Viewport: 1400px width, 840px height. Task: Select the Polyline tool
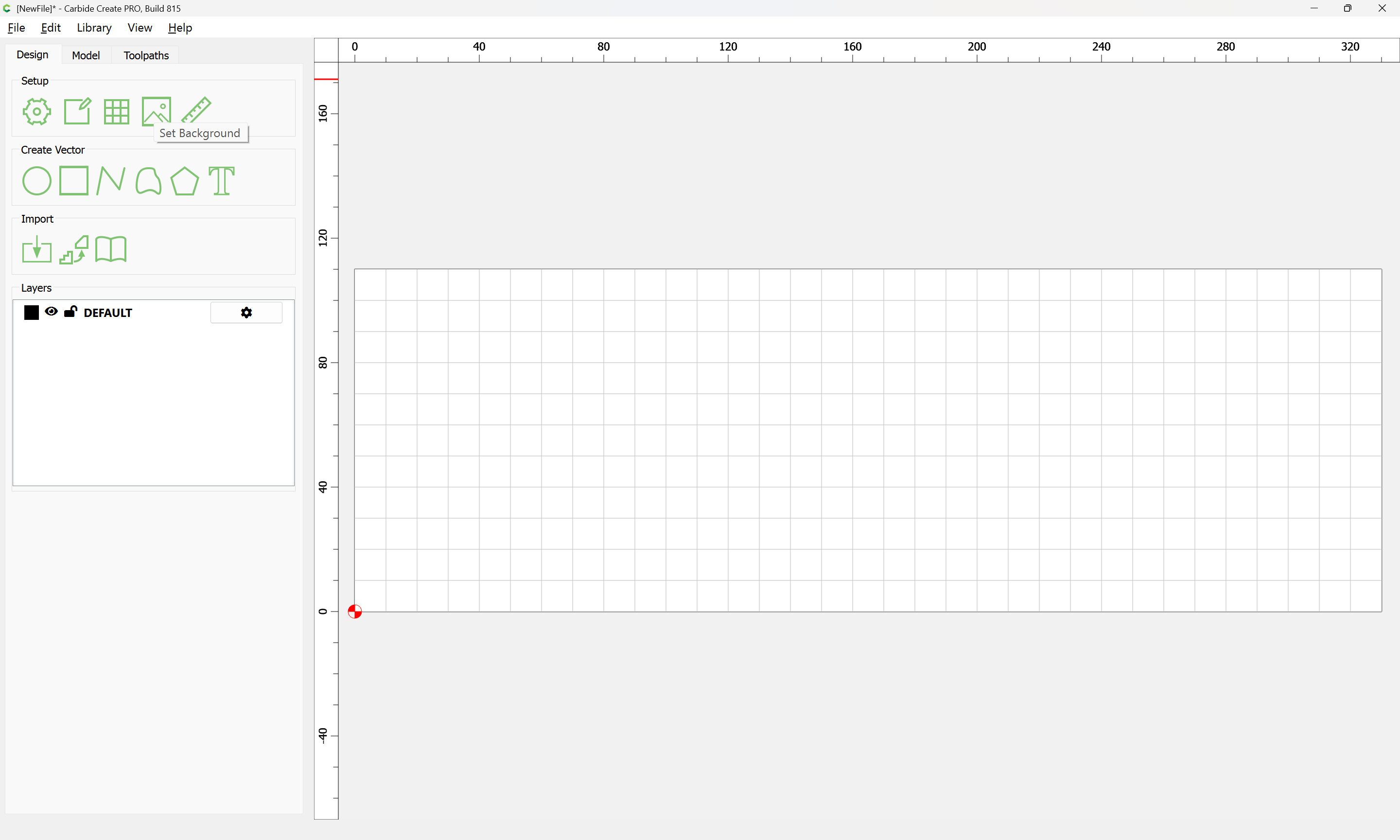[x=111, y=181]
